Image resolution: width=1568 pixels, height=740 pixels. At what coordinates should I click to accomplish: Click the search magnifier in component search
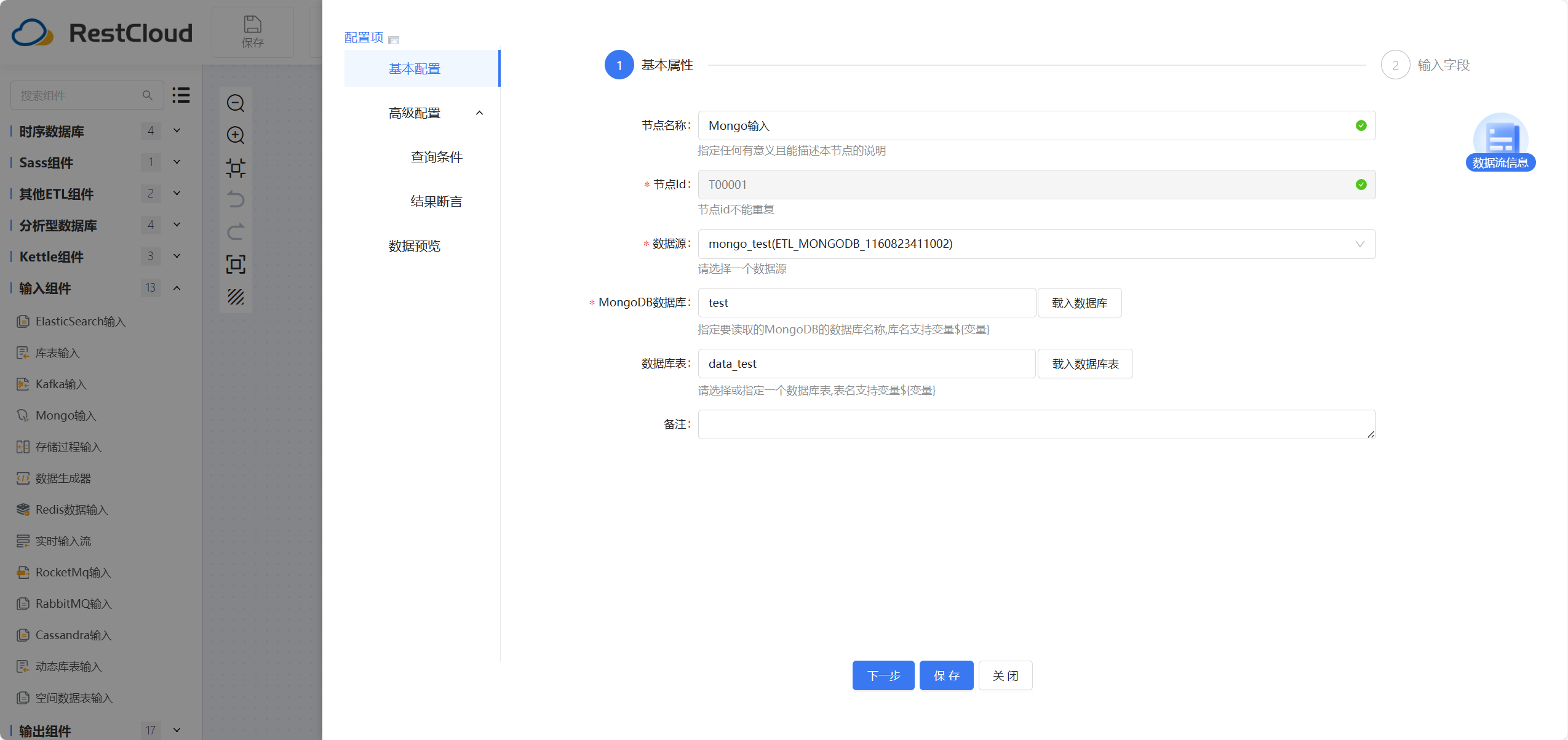click(x=148, y=95)
